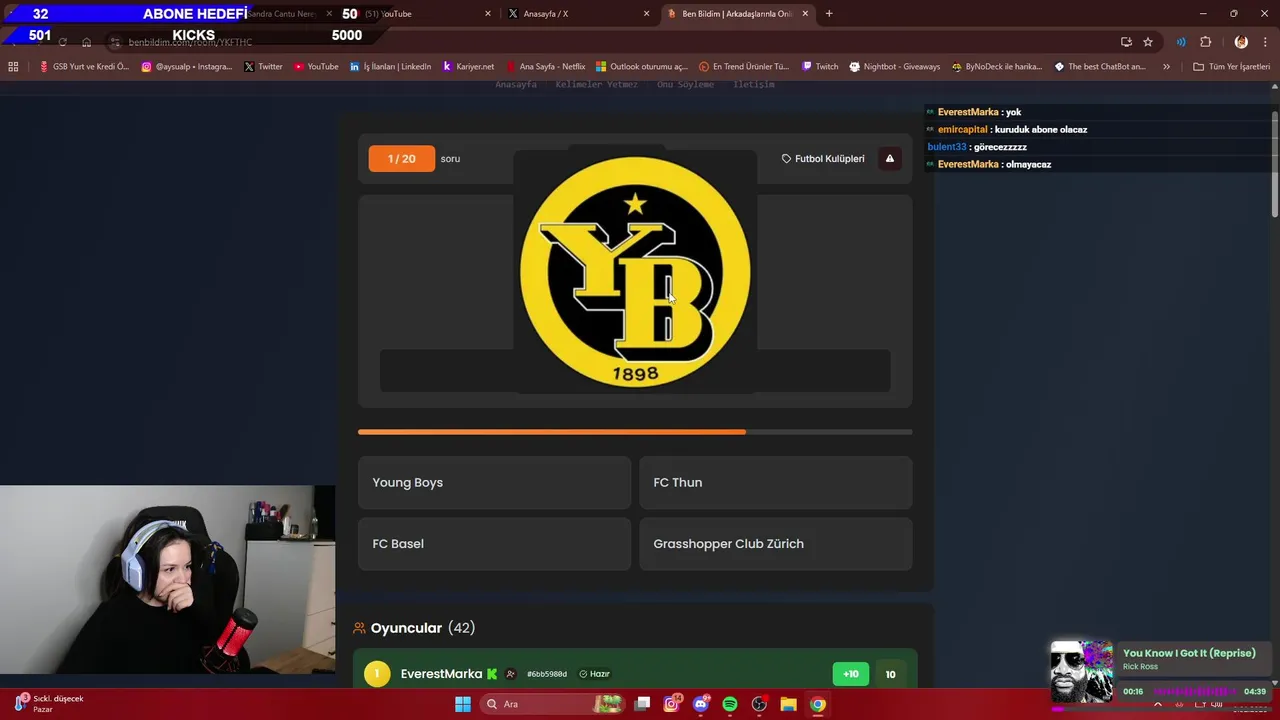This screenshot has height=720, width=1280.
Task: Open En Trend Ürünler bookmark
Action: (x=743, y=67)
